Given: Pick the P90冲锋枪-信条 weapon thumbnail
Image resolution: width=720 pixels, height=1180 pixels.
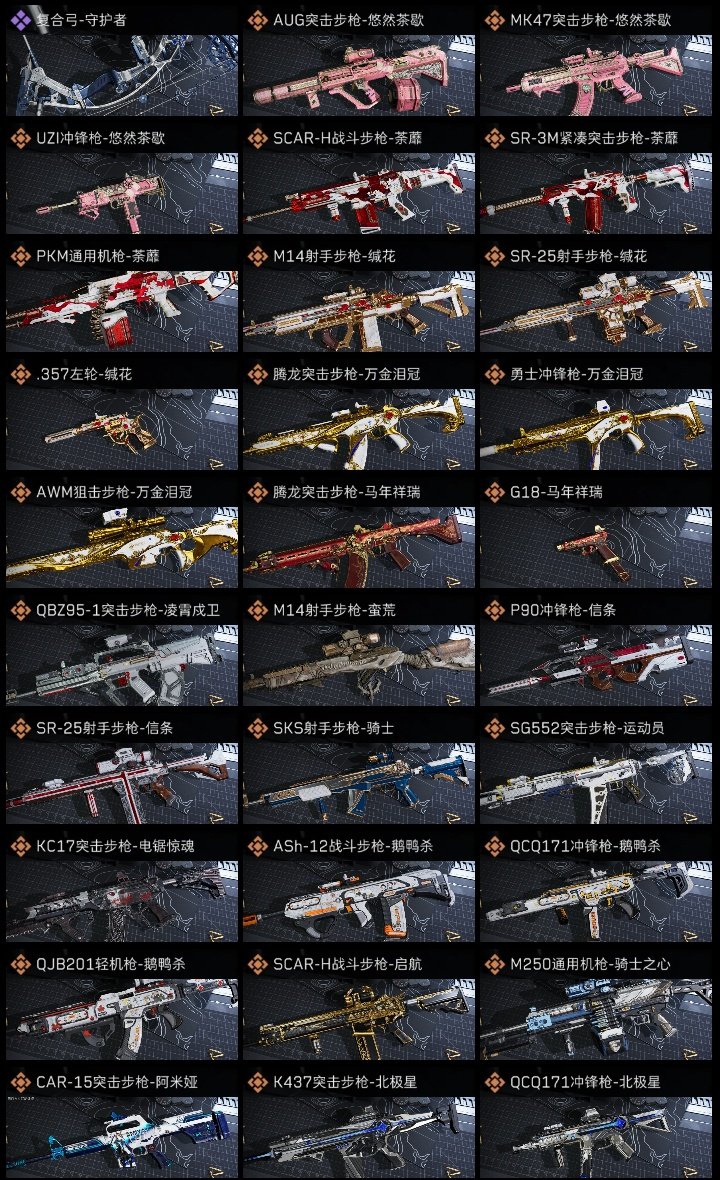Looking at the screenshot, I should pos(596,665).
